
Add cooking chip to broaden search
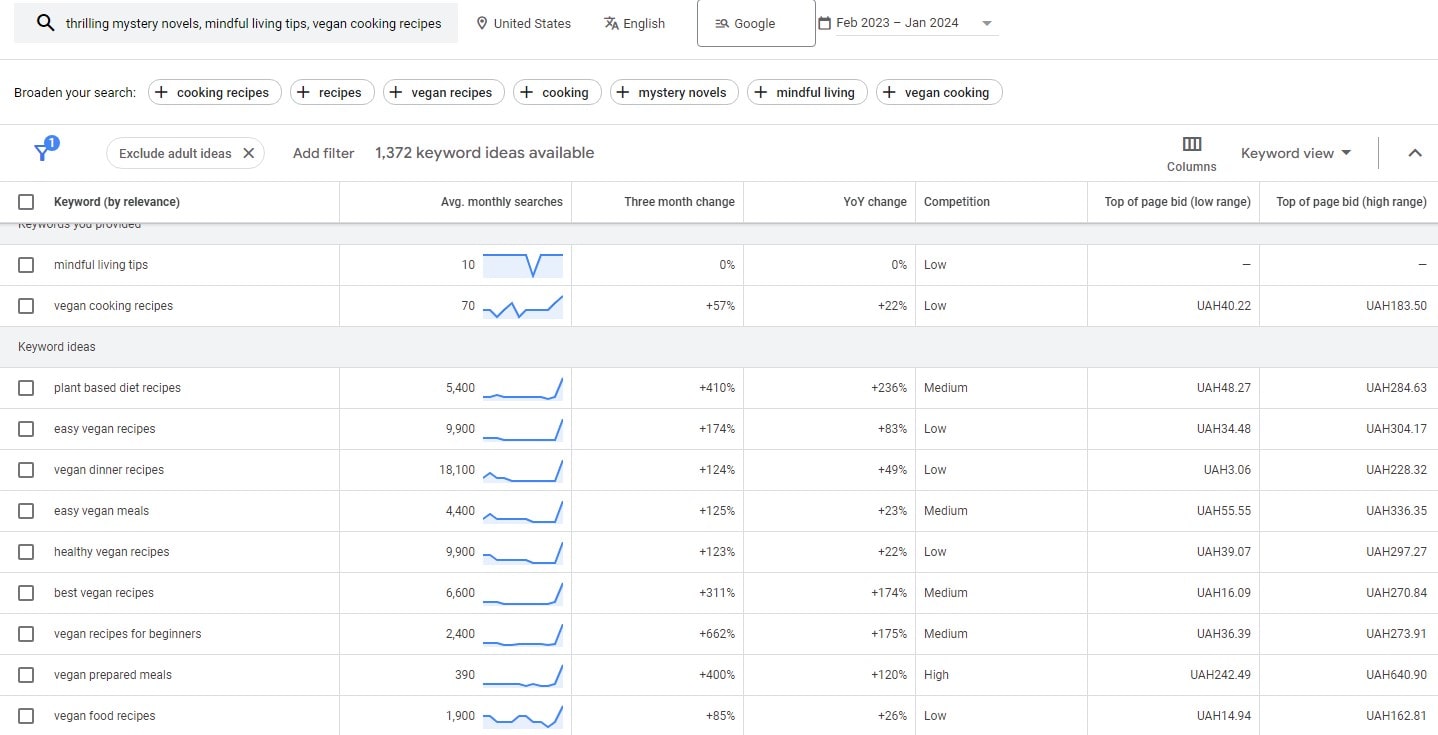557,92
